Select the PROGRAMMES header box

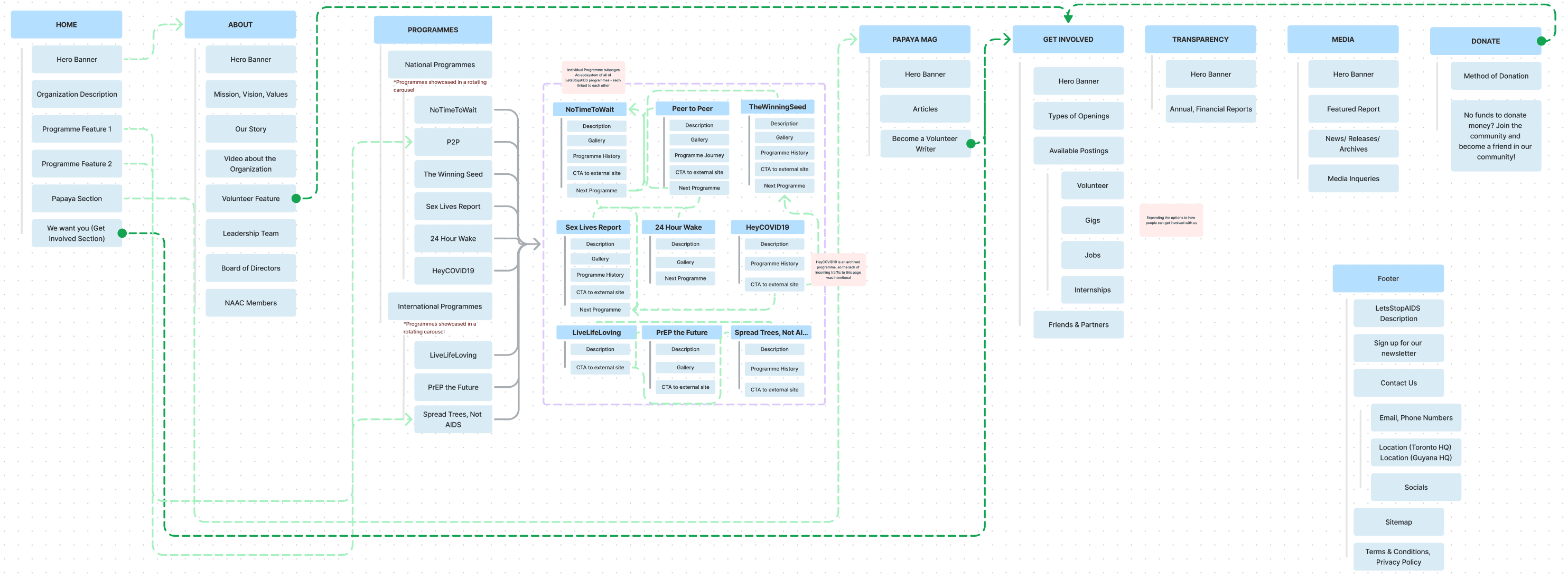click(433, 30)
